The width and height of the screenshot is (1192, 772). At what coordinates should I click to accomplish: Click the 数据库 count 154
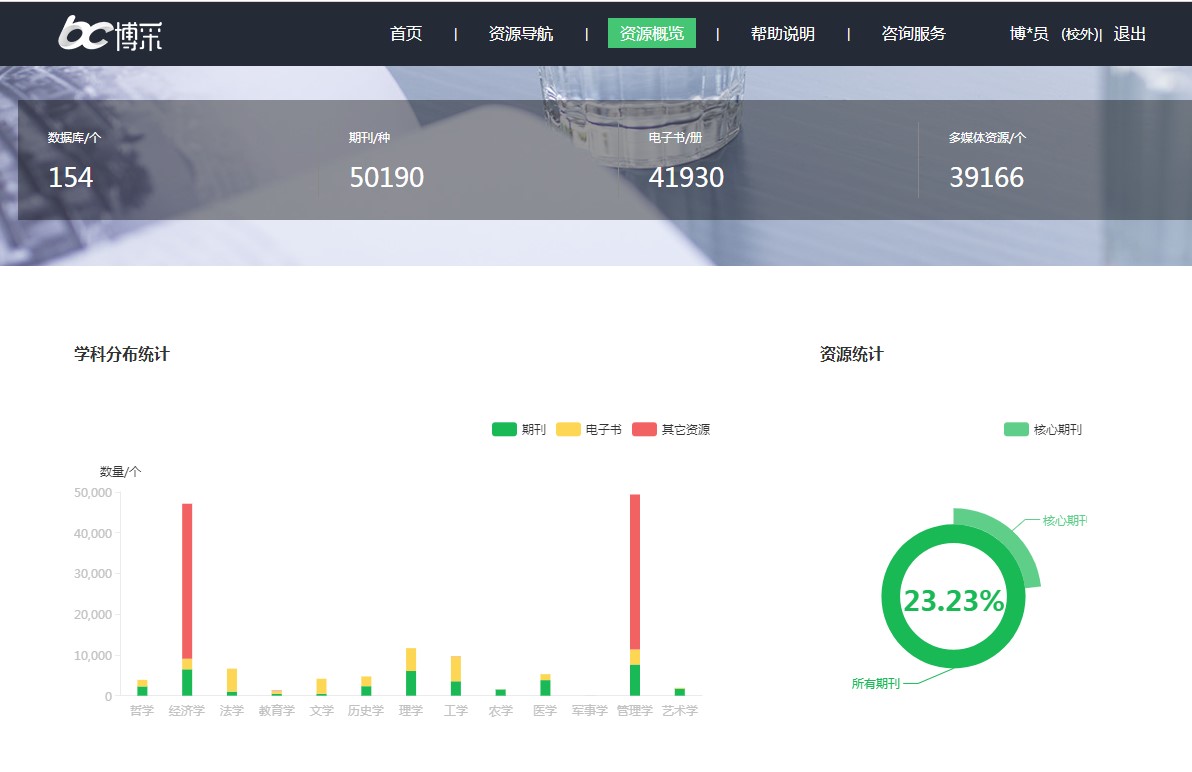(x=71, y=178)
